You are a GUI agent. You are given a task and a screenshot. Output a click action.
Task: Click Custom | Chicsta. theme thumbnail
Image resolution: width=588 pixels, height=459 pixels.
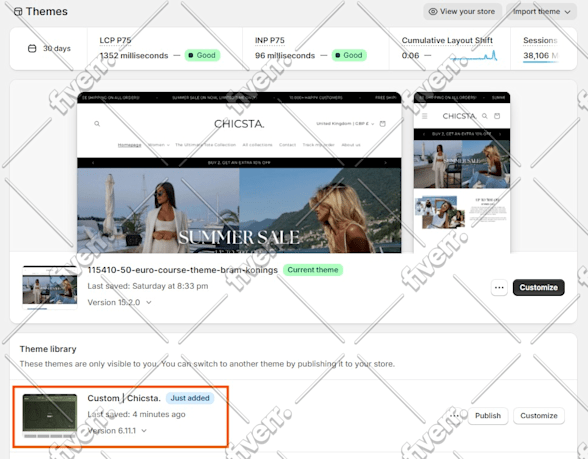click(50, 416)
